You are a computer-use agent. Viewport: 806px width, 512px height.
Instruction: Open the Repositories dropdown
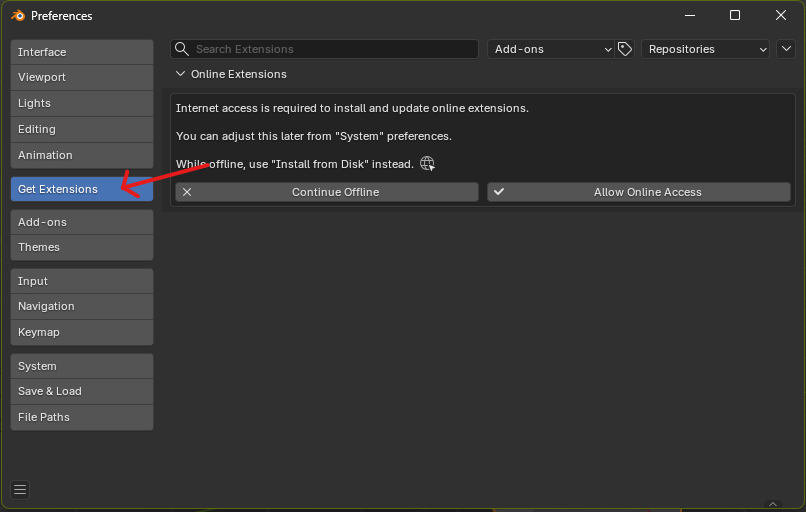[x=705, y=49]
